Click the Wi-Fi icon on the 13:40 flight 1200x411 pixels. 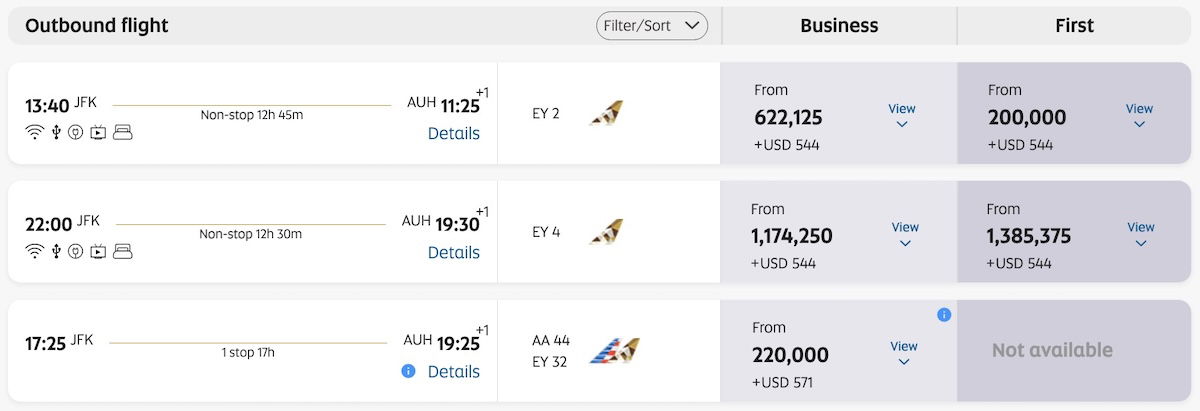35,133
